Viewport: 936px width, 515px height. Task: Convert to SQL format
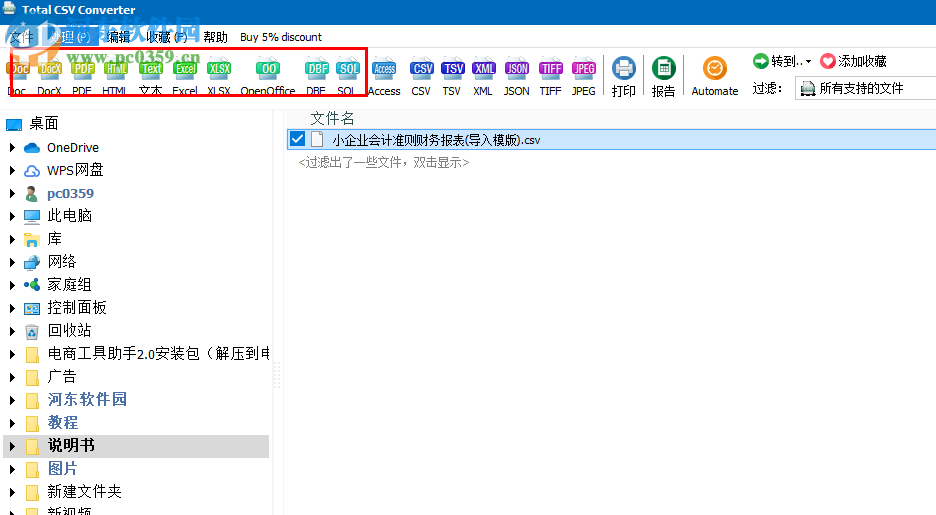(347, 77)
